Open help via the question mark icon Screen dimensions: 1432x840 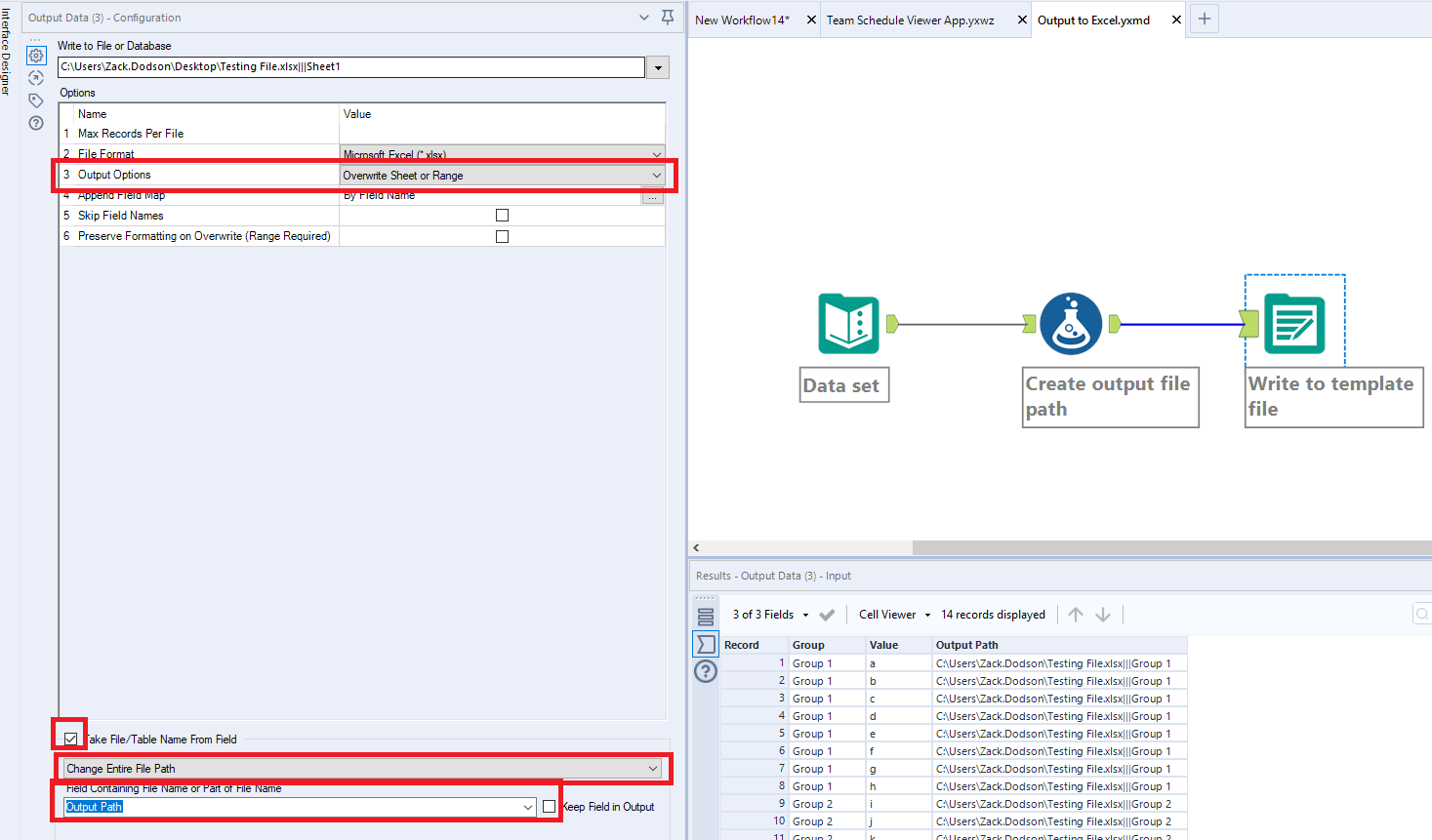(x=36, y=123)
